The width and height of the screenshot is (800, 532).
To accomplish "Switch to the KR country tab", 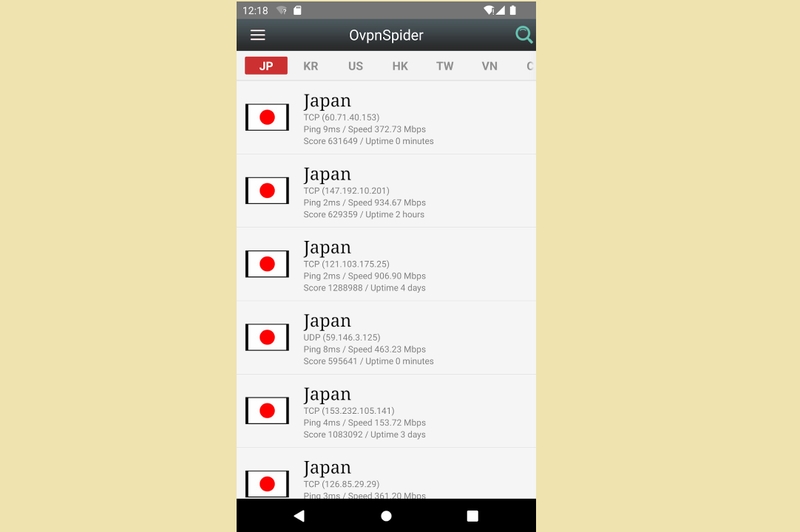I will coord(311,66).
